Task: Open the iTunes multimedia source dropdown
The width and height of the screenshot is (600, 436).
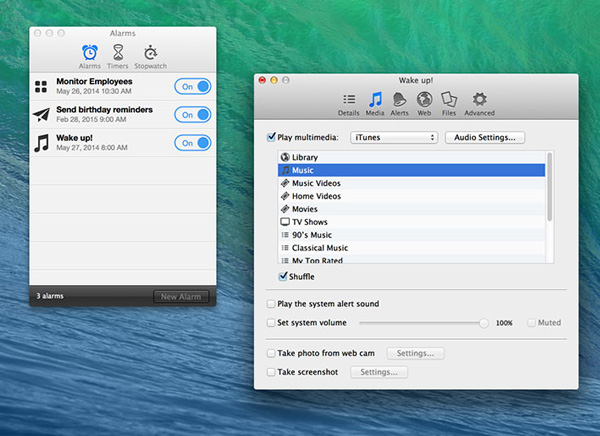Action: click(394, 137)
